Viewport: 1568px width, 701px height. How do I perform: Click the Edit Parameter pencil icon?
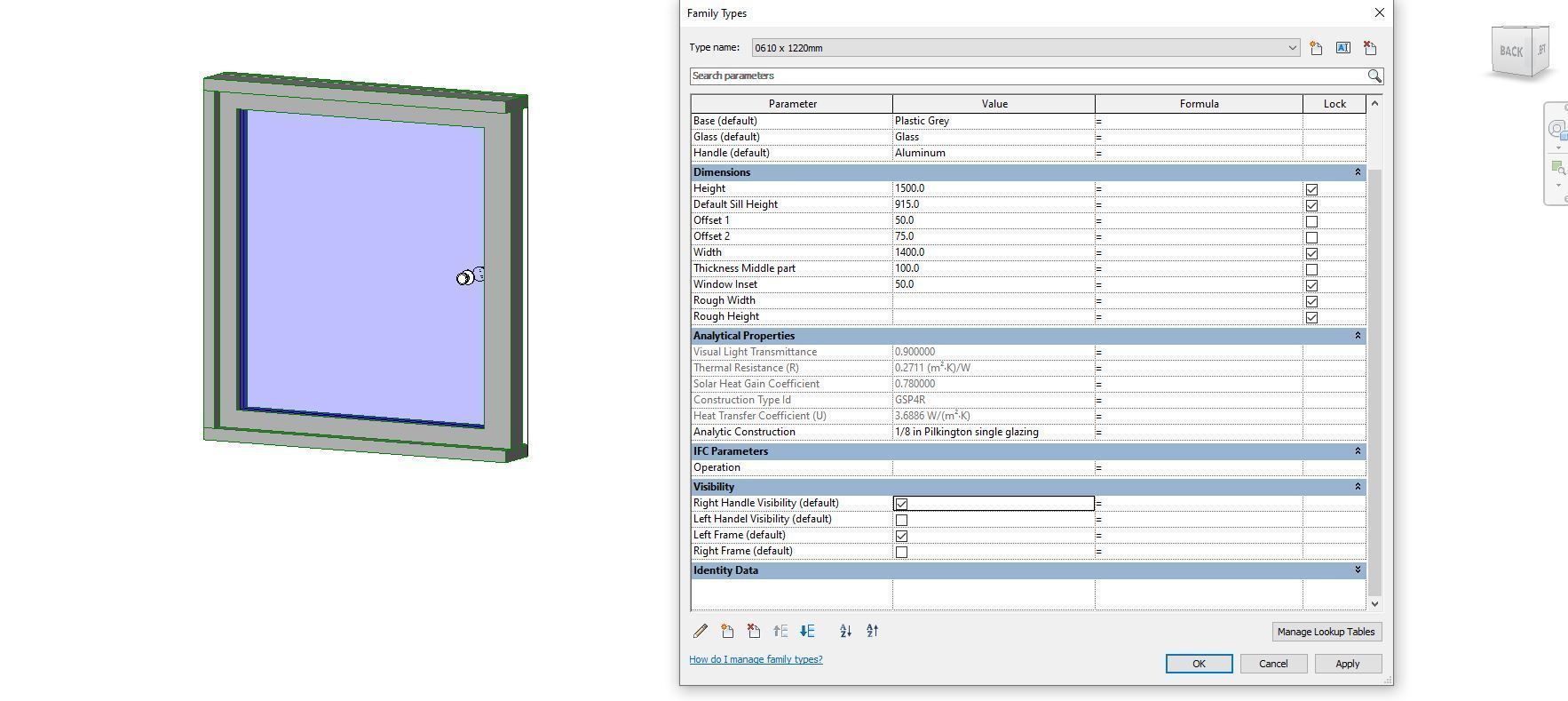701,631
